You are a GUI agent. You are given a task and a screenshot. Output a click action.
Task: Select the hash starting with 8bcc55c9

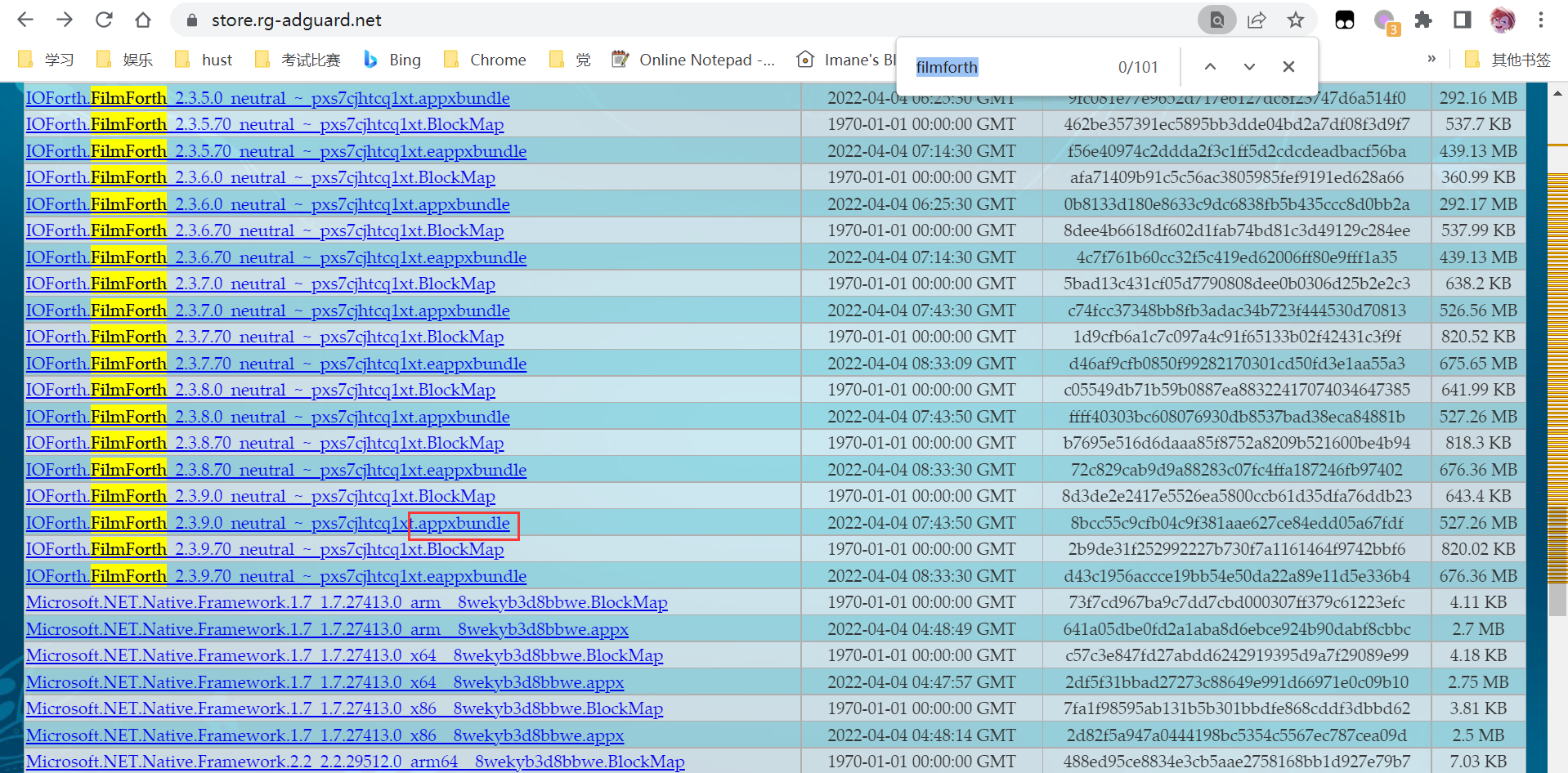[1237, 523]
